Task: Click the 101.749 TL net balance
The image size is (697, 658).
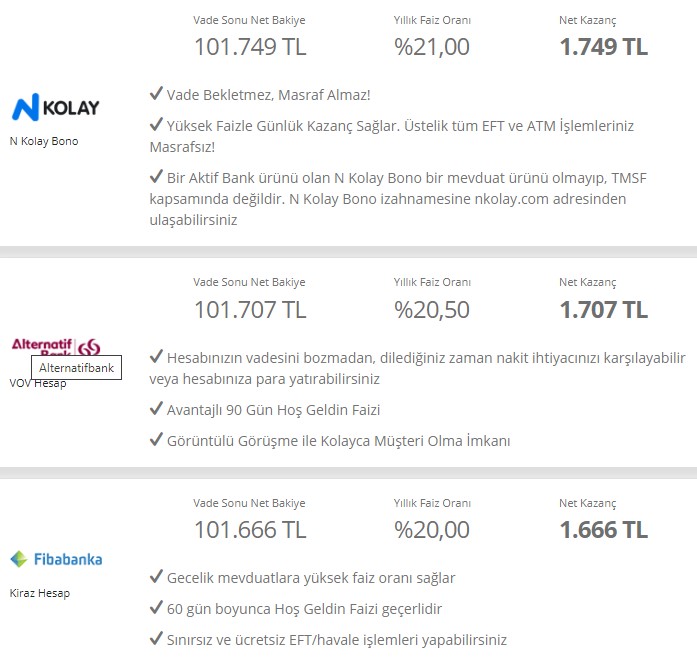Action: click(x=250, y=47)
